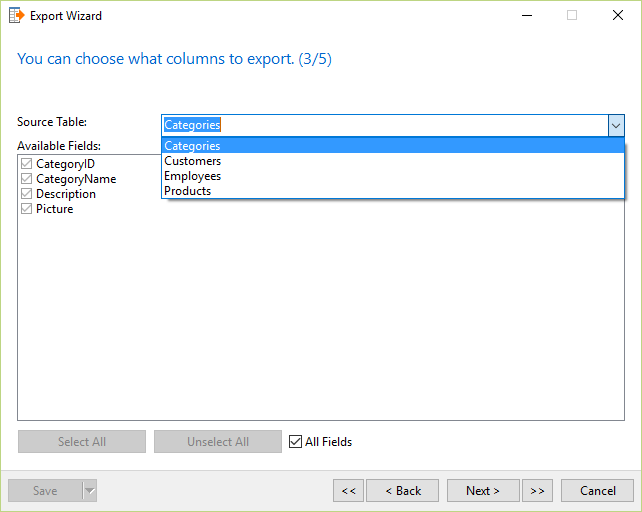Click the Export Wizard title bar icon
This screenshot has width=642, height=512.
pos(16,16)
